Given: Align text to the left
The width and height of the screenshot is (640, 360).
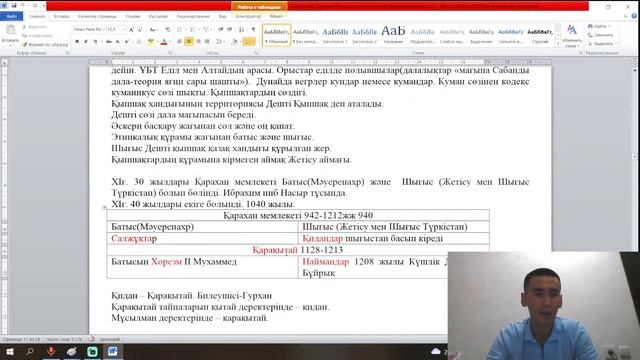Looking at the screenshot, I should (180, 42).
